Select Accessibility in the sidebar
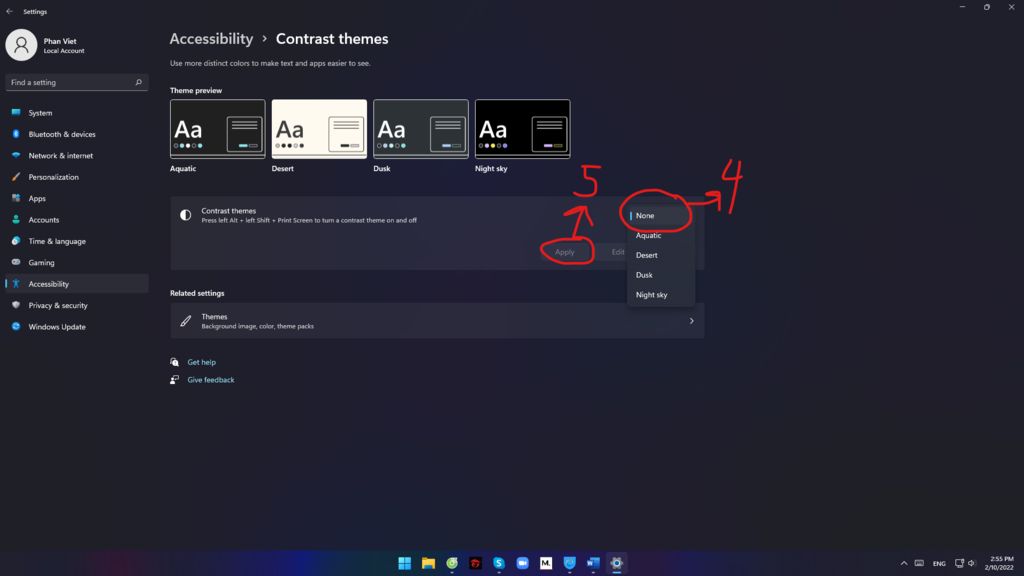 (77, 284)
